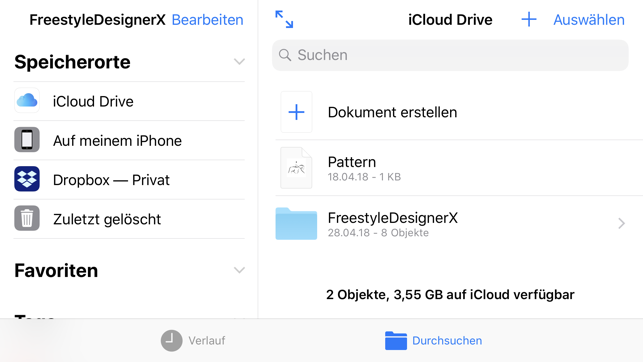Image resolution: width=643 pixels, height=362 pixels.
Task: Select iCloud Drive location label
Action: [x=93, y=101]
